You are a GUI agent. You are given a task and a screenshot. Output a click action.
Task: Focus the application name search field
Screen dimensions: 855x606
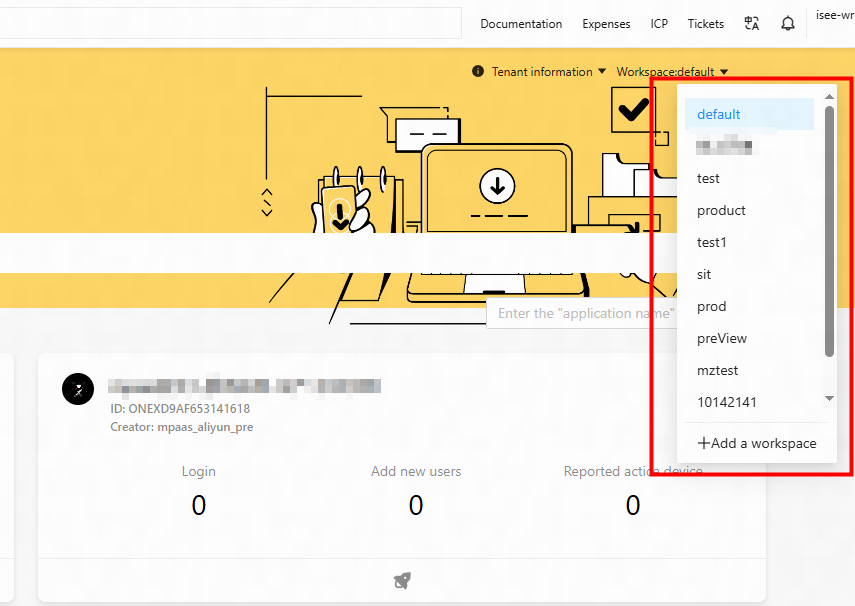click(582, 313)
